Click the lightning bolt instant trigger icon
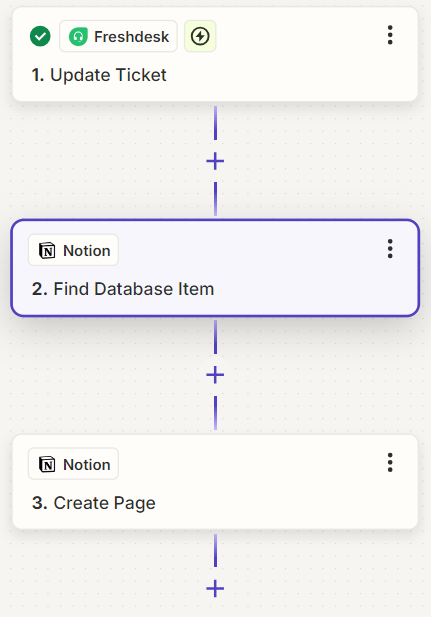This screenshot has width=431, height=617. (200, 36)
